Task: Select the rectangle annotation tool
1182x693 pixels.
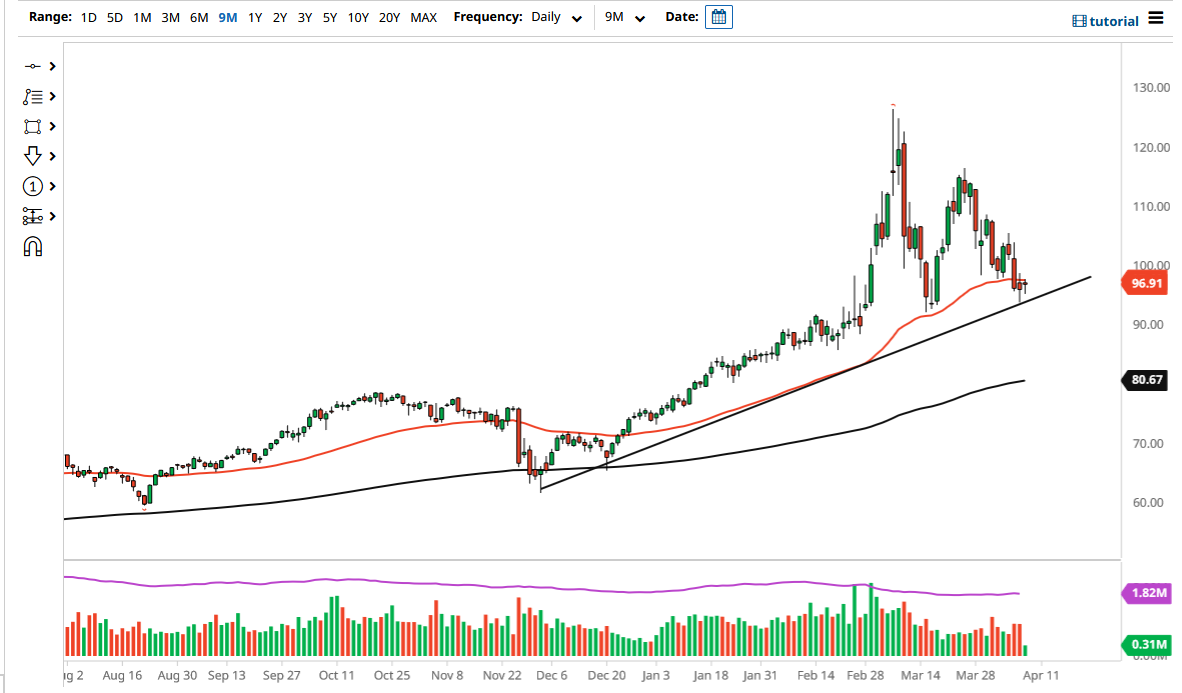Action: coord(32,126)
